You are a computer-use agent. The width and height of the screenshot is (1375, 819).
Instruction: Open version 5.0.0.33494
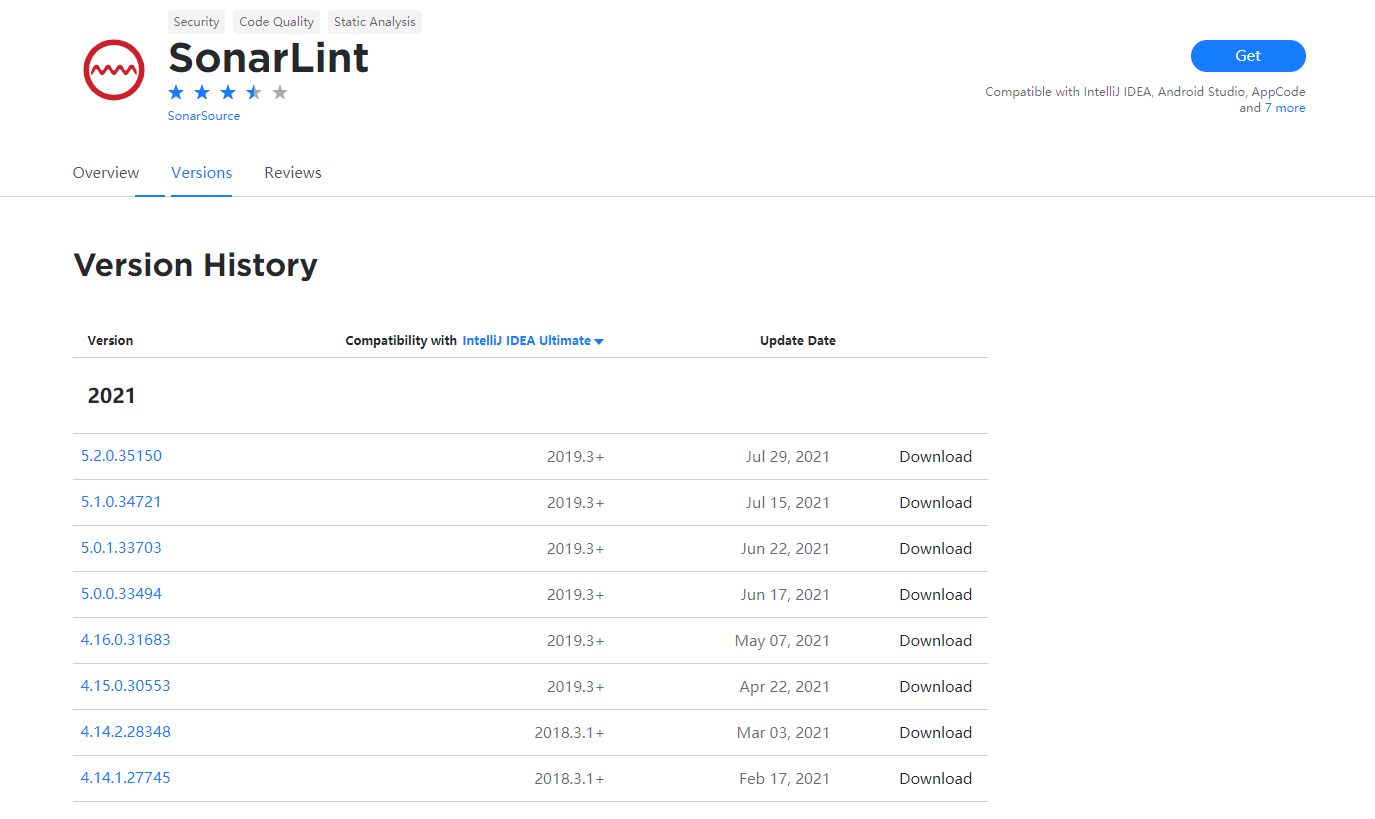pos(121,594)
